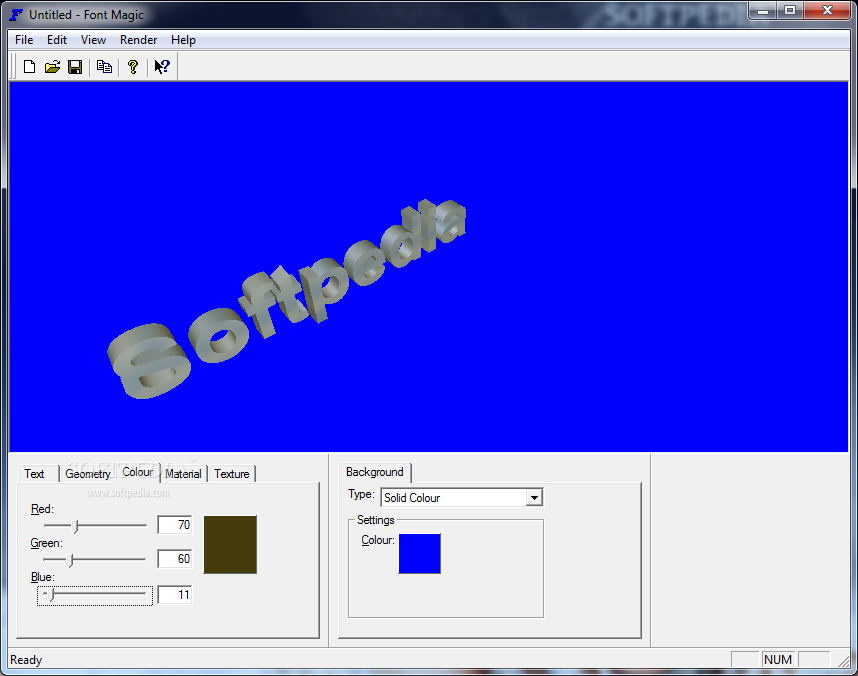The image size is (858, 676).
Task: Minimize the Font Magic window
Action: click(763, 10)
